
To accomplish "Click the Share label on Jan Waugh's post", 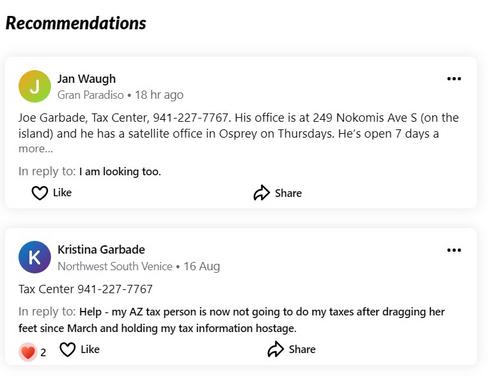I will [288, 193].
